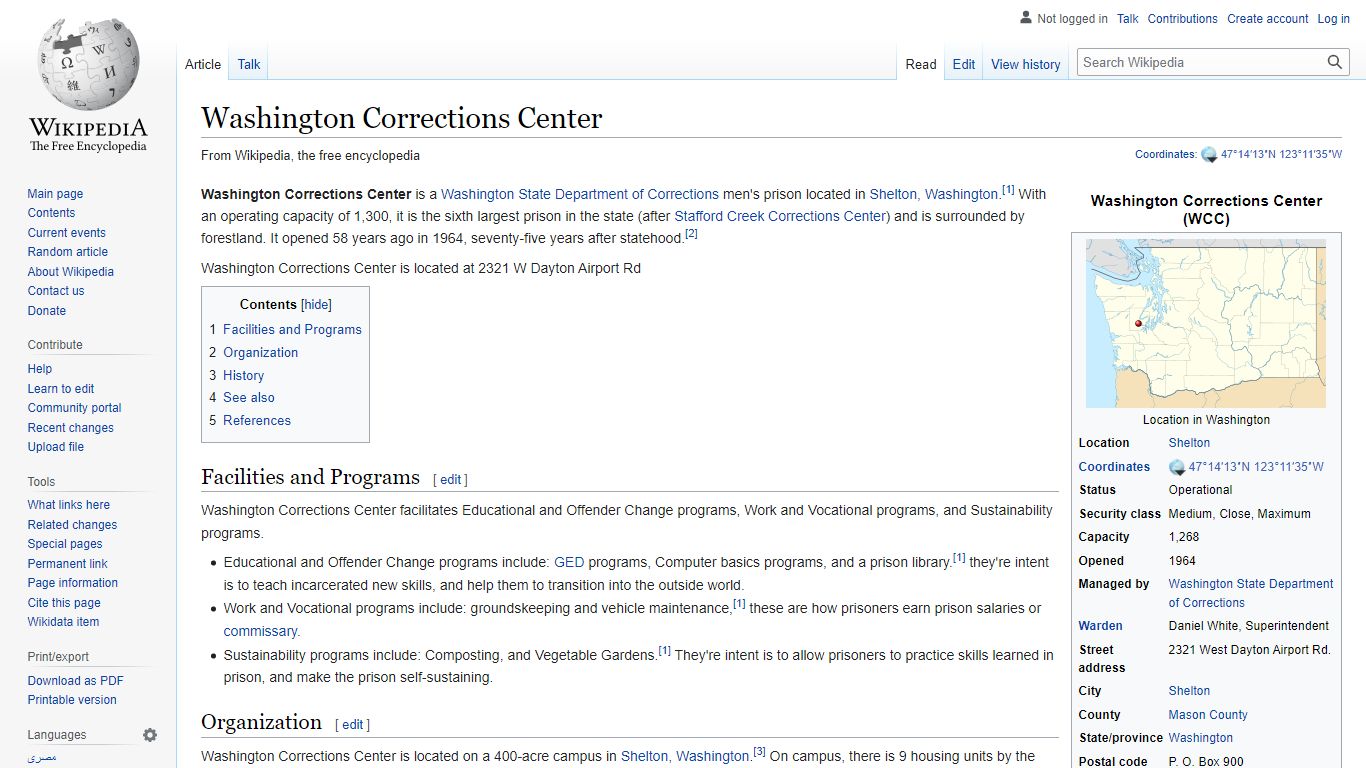Switch to the Talk tab
Viewport: 1366px width, 768px height.
pyautogui.click(x=249, y=64)
